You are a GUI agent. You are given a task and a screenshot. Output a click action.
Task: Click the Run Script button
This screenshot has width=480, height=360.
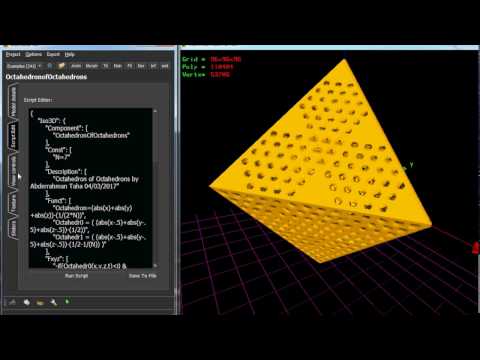(x=76, y=276)
